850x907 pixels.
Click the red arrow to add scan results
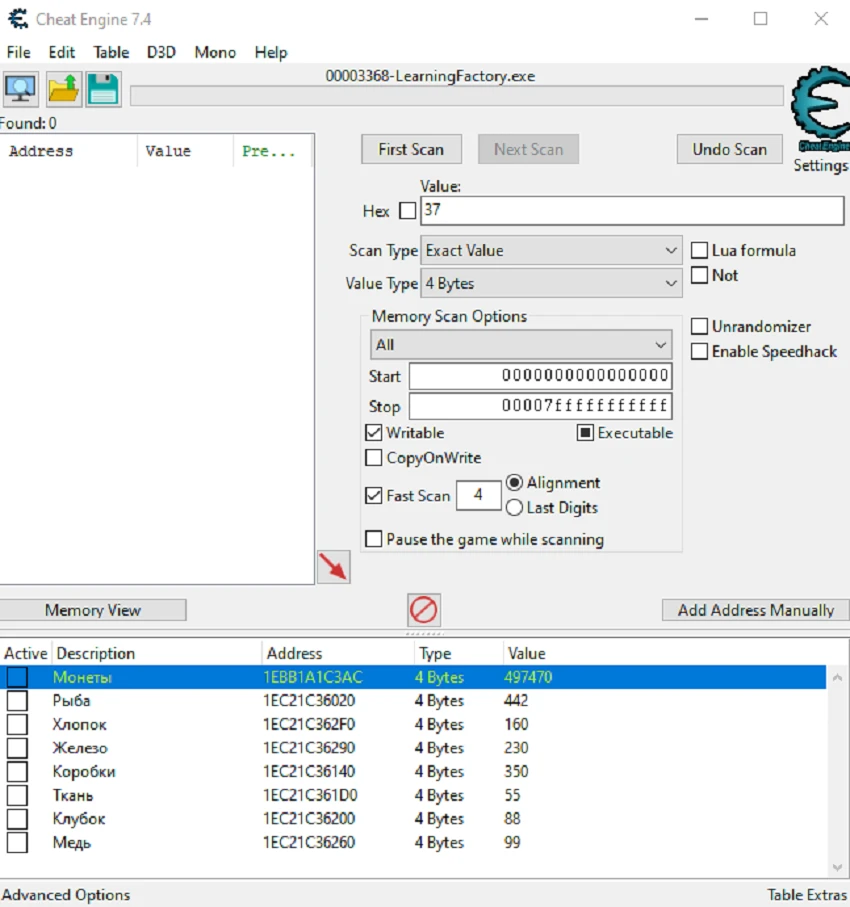click(x=333, y=566)
